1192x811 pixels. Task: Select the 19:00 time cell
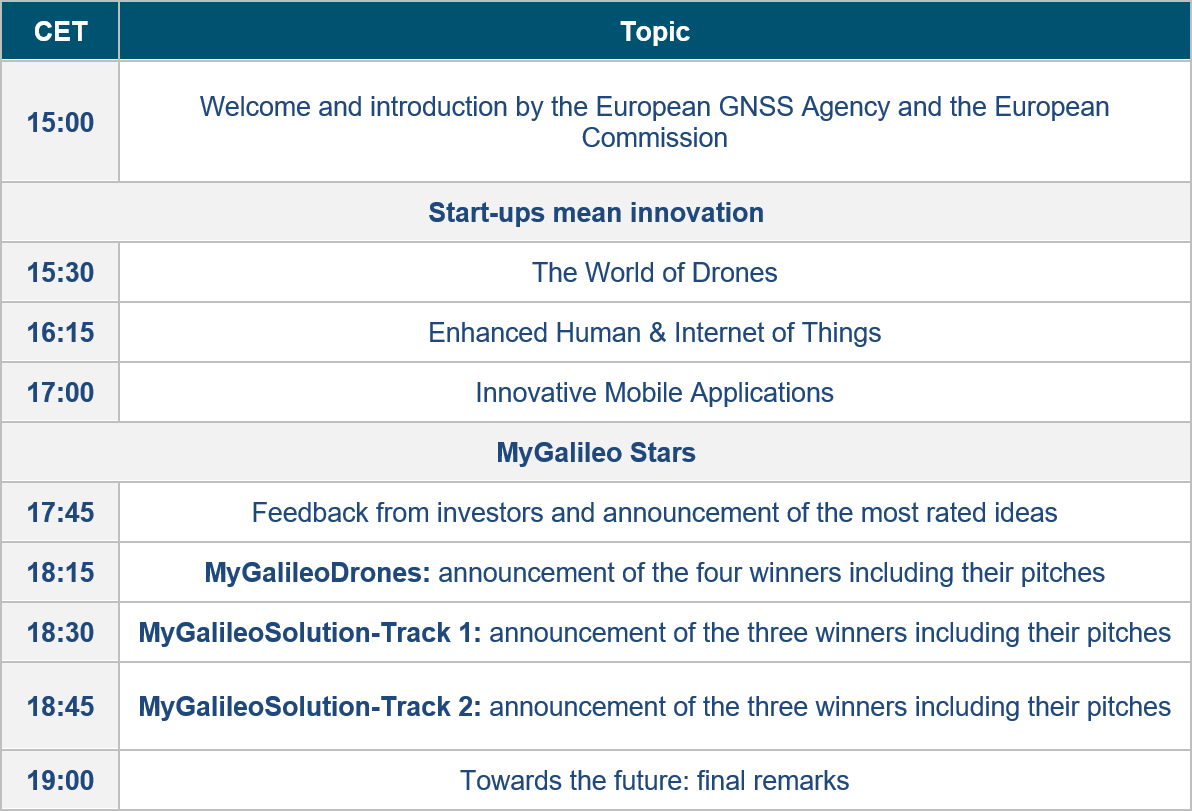(60, 780)
